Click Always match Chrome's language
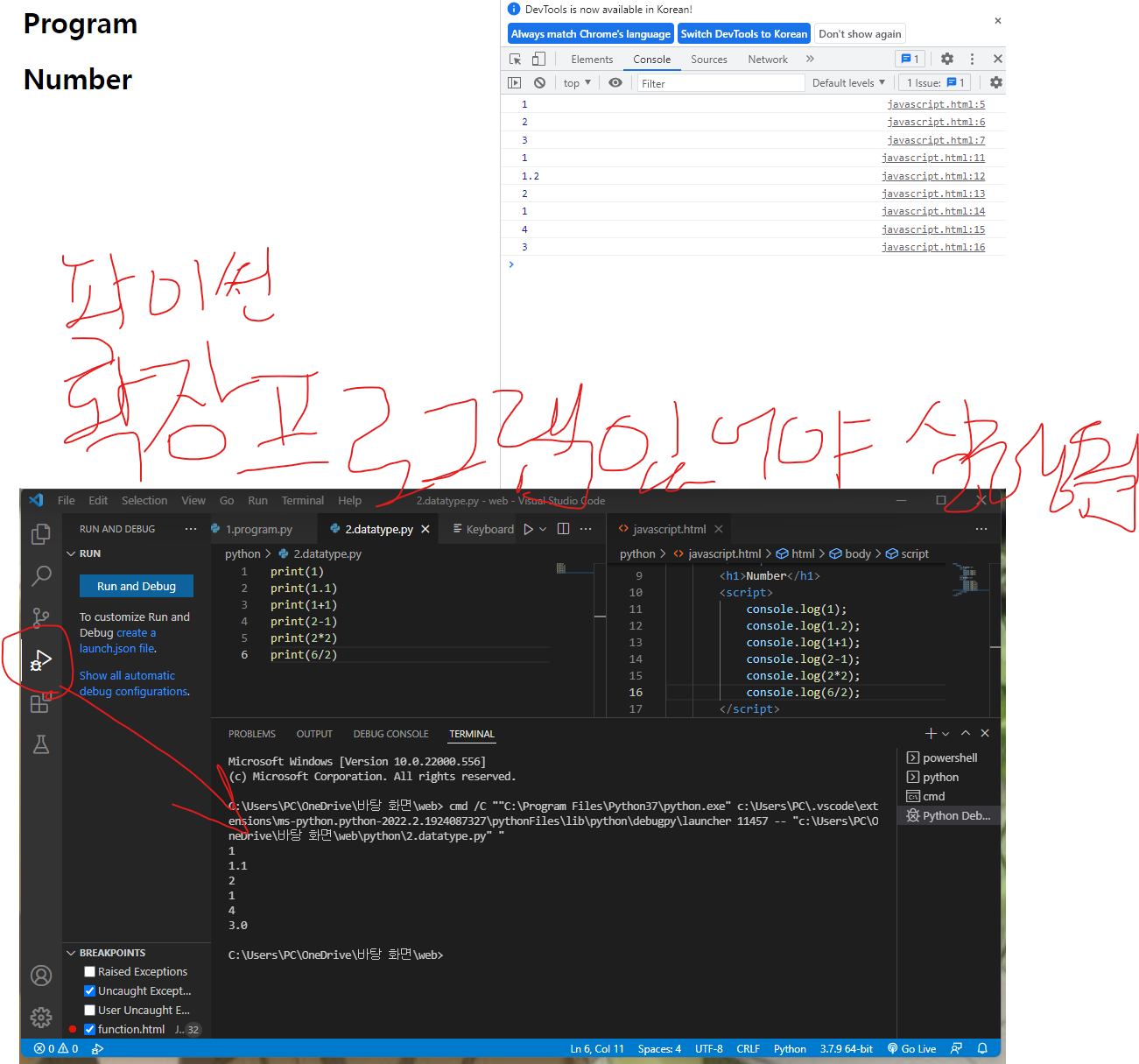Viewport: 1139px width, 1064px height. tap(591, 33)
